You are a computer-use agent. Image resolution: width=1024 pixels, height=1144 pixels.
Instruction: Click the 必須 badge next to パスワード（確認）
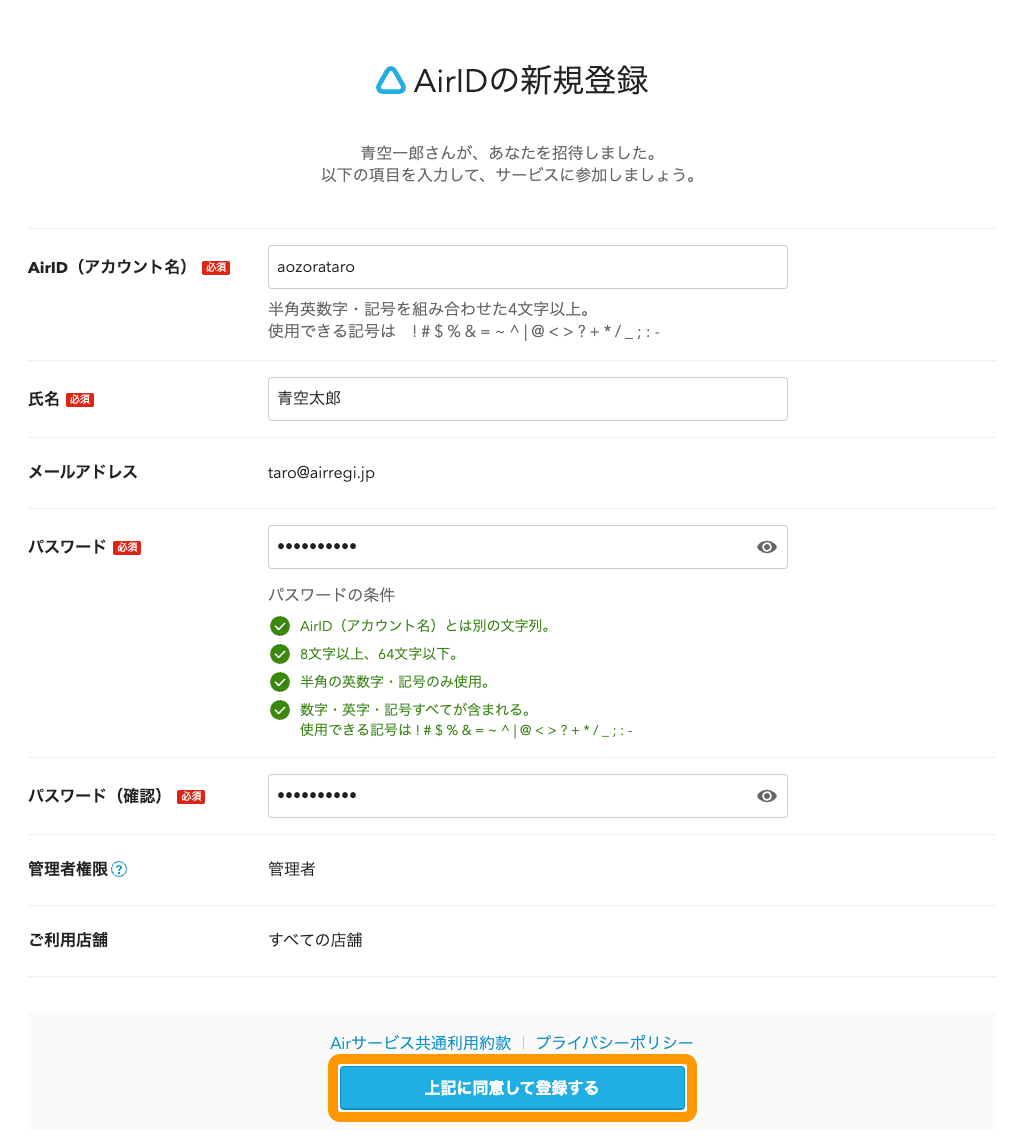coord(191,797)
